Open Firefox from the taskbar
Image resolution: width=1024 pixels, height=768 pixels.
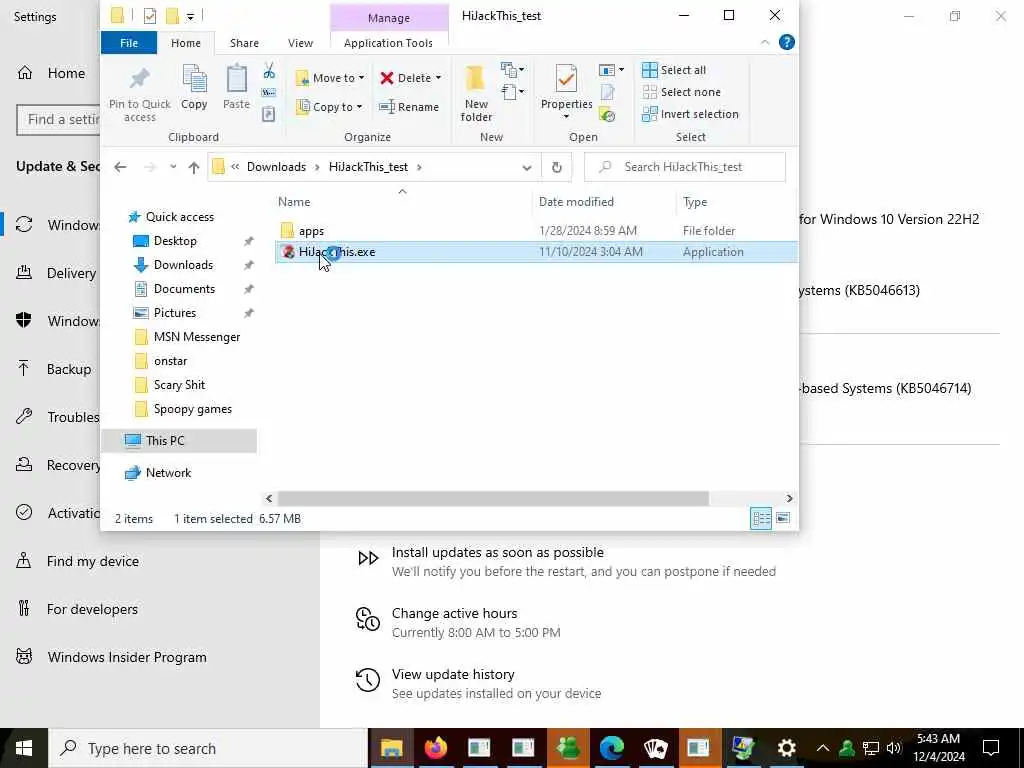pos(436,748)
